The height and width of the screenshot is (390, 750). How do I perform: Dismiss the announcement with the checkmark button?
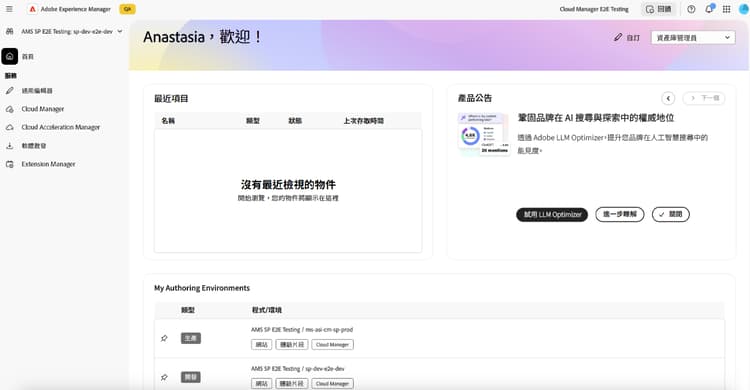point(671,214)
